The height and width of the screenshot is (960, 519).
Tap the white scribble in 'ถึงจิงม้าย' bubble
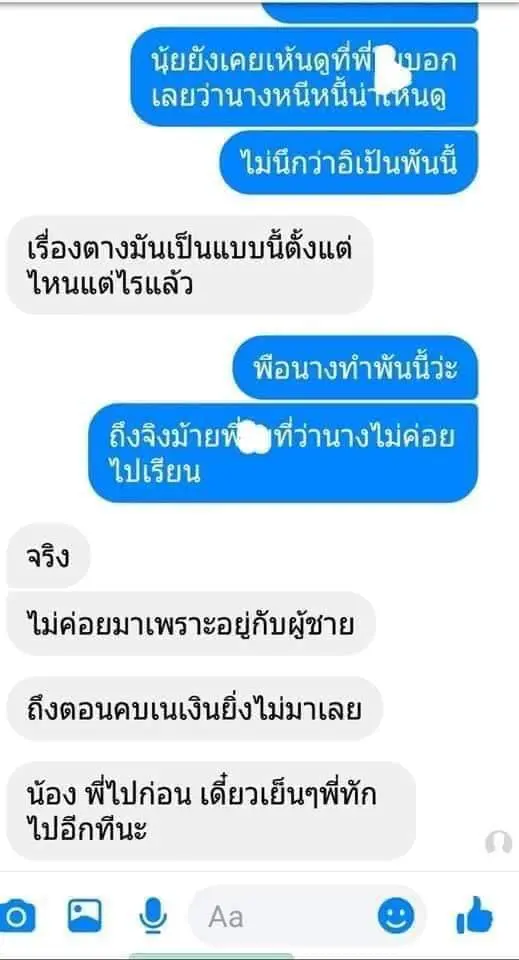pos(253,437)
